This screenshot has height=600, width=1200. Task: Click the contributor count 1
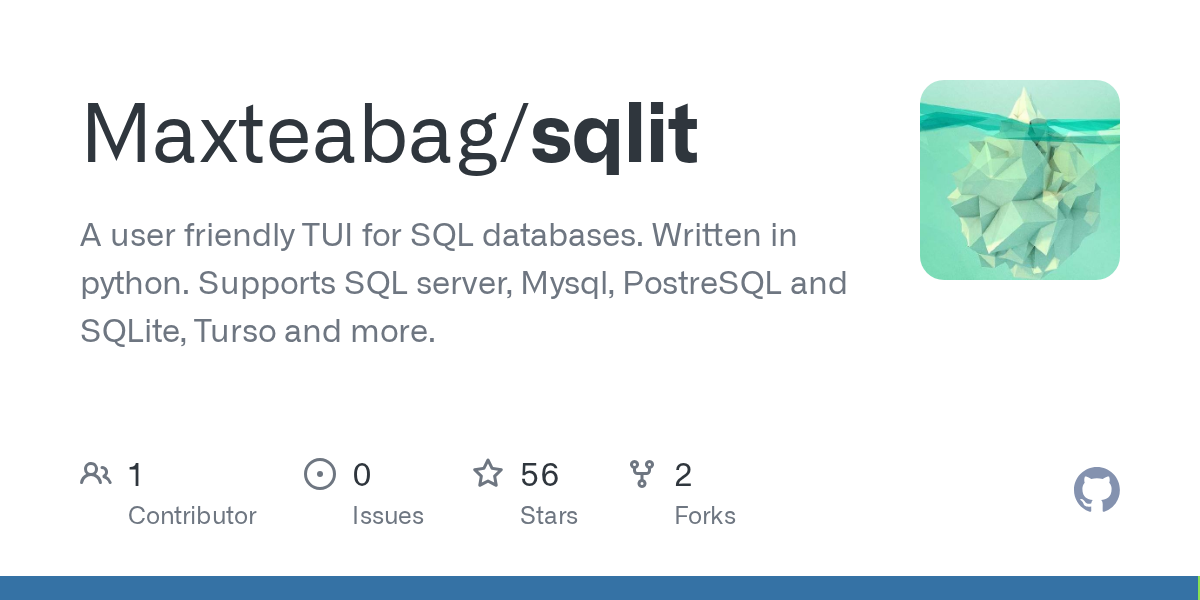pos(135,475)
